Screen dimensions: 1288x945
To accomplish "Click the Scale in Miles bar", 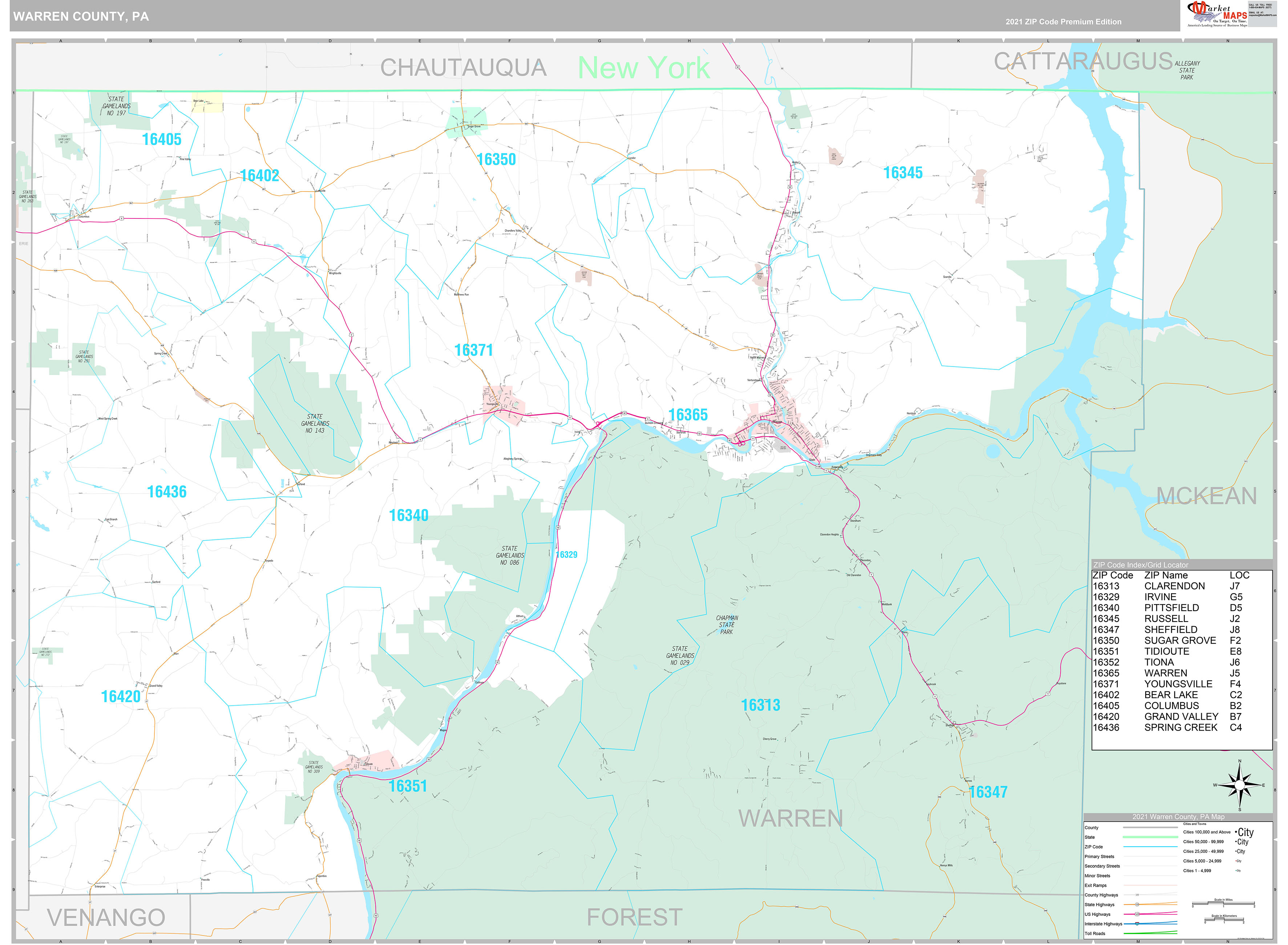I will coord(1223,902).
